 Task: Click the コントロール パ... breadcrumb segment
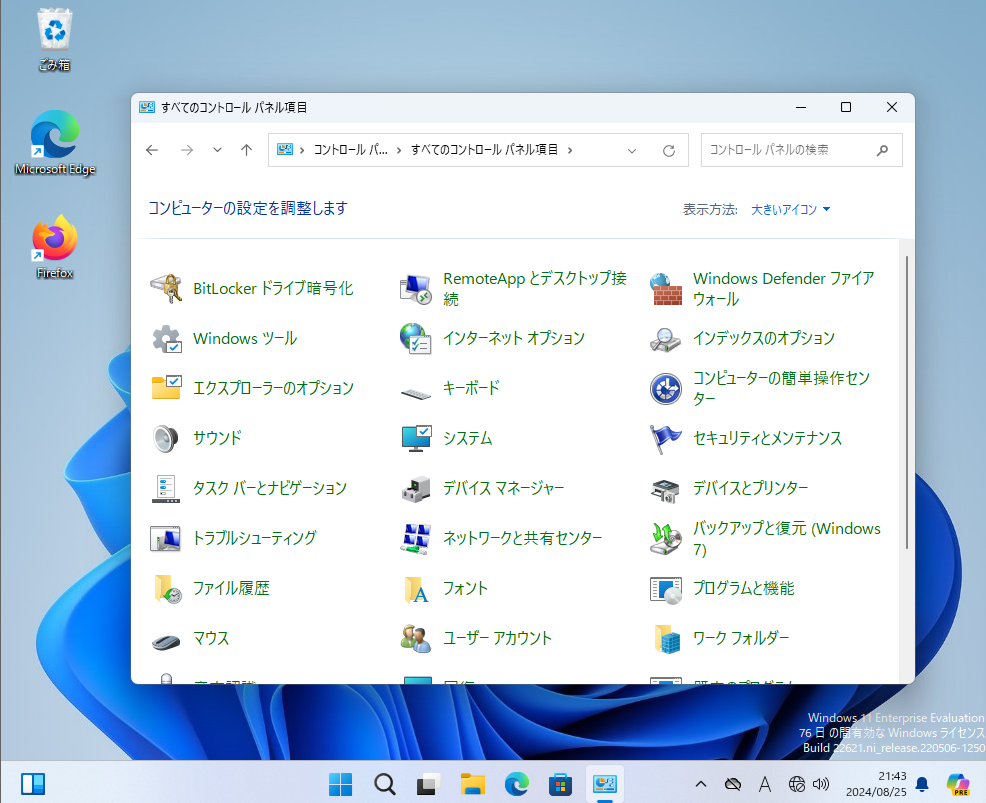[x=350, y=150]
